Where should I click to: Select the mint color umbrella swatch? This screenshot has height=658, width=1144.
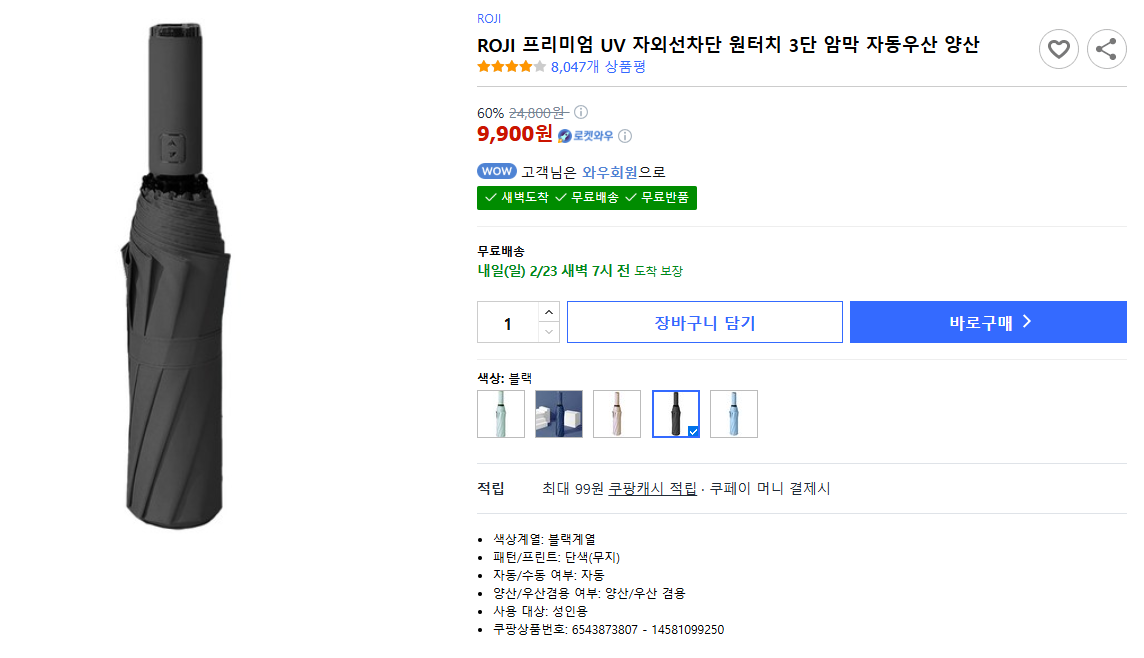(x=501, y=414)
